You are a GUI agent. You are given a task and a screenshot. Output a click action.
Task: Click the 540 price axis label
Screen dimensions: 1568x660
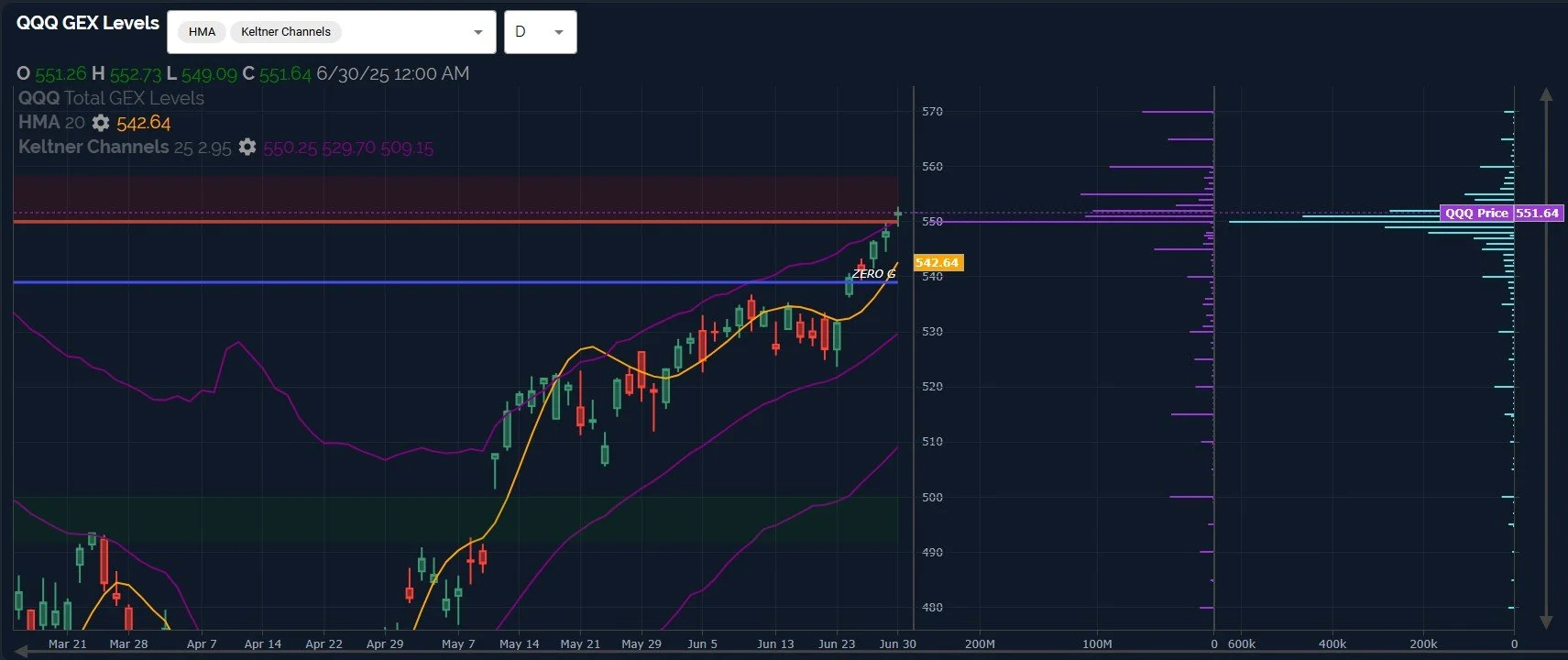(932, 277)
